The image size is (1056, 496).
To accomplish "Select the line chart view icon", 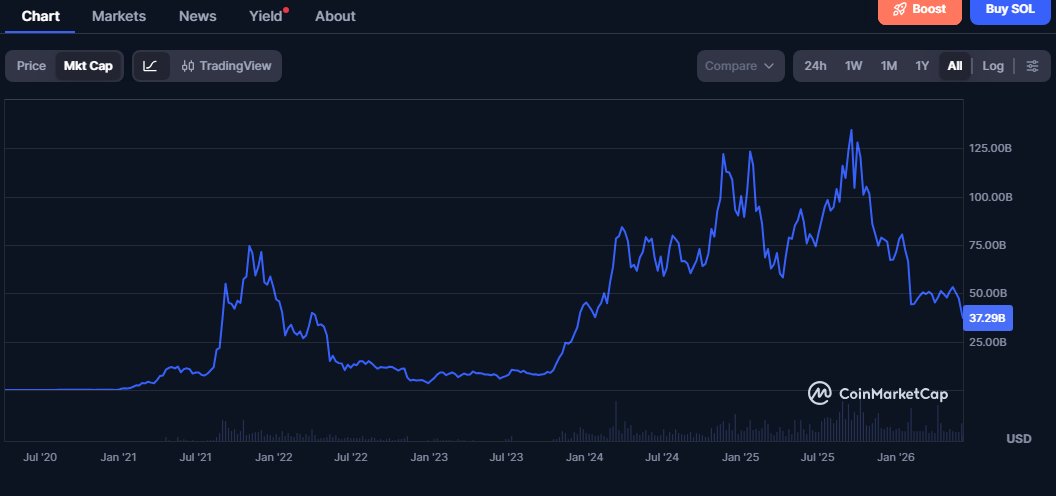I will coord(151,66).
